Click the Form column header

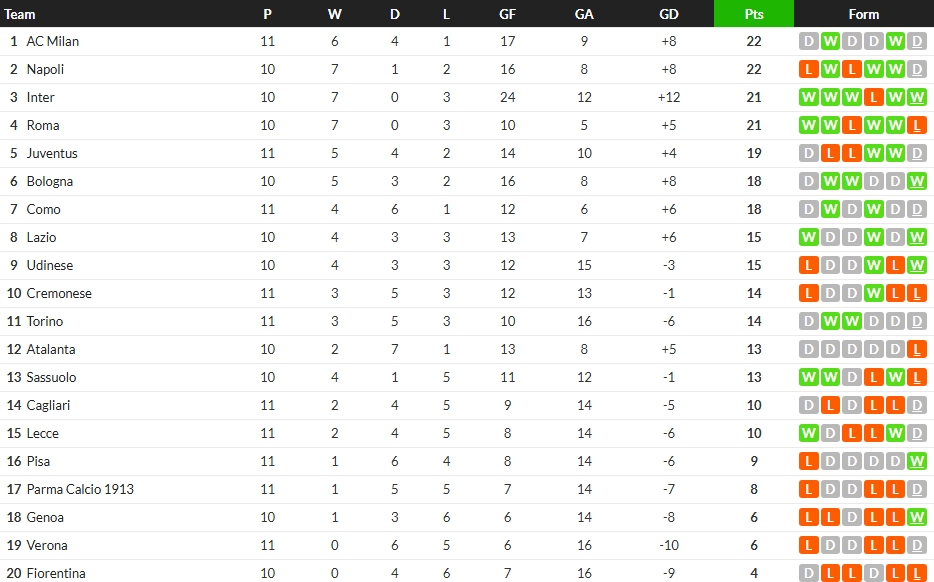click(x=863, y=14)
